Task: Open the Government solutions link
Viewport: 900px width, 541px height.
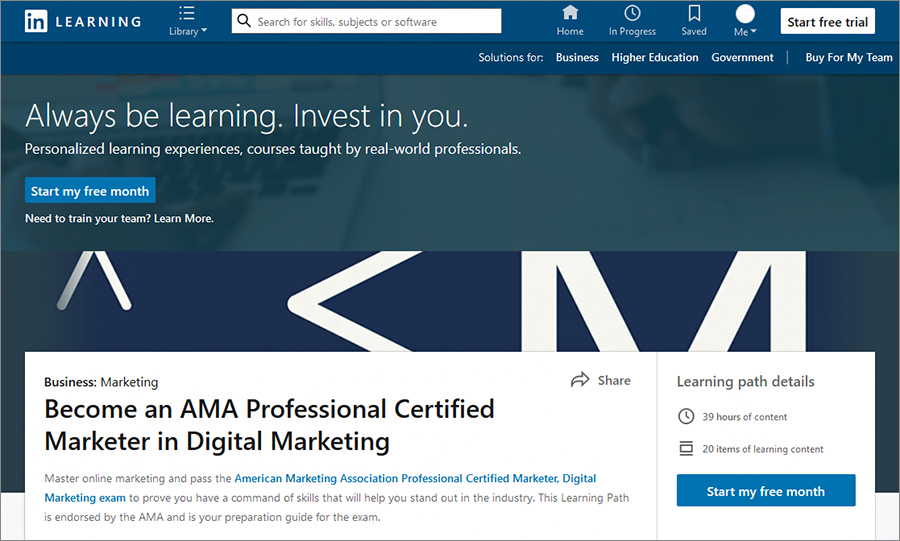Action: [742, 57]
